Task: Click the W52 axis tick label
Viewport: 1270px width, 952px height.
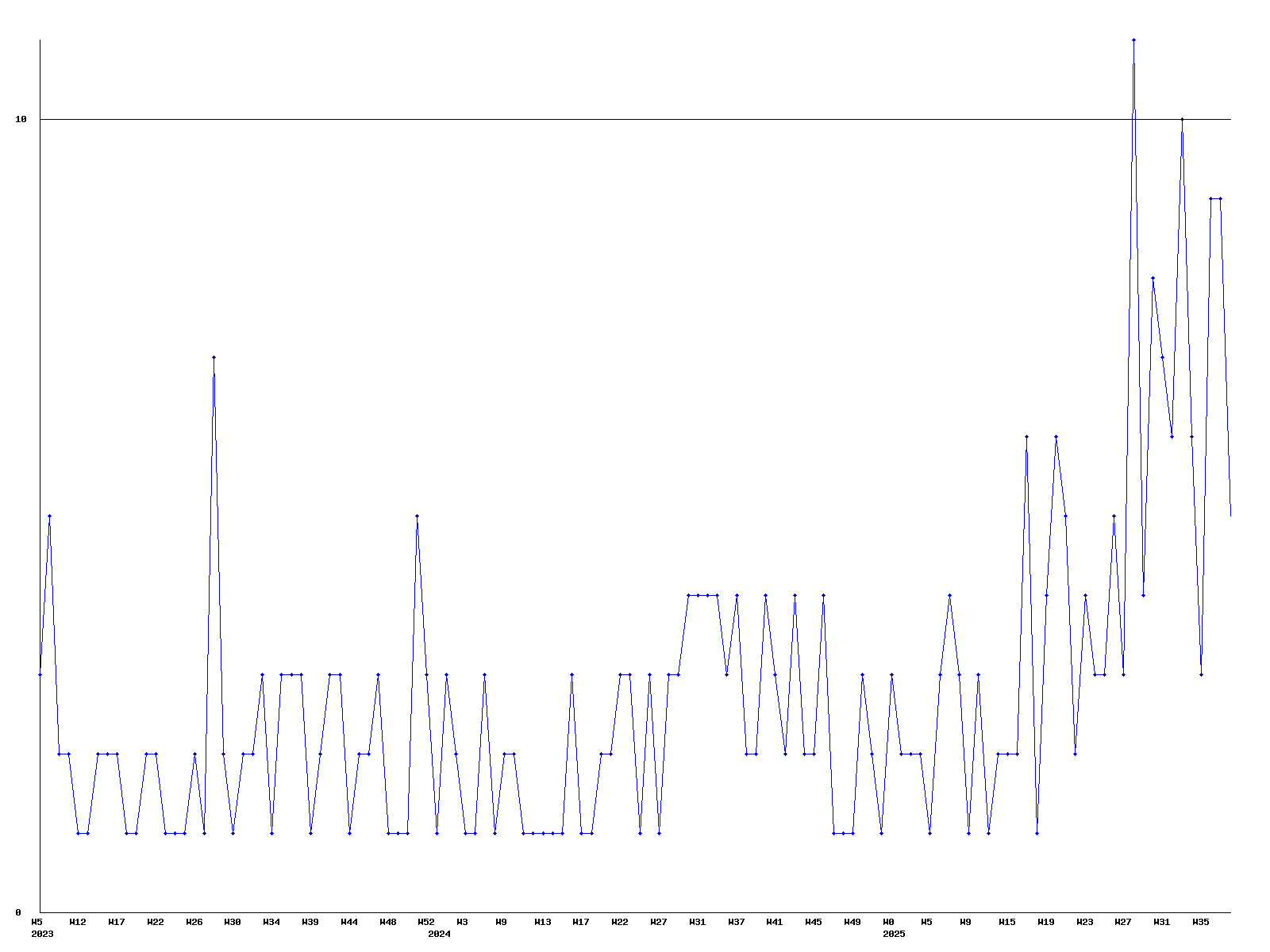Action: [x=426, y=922]
